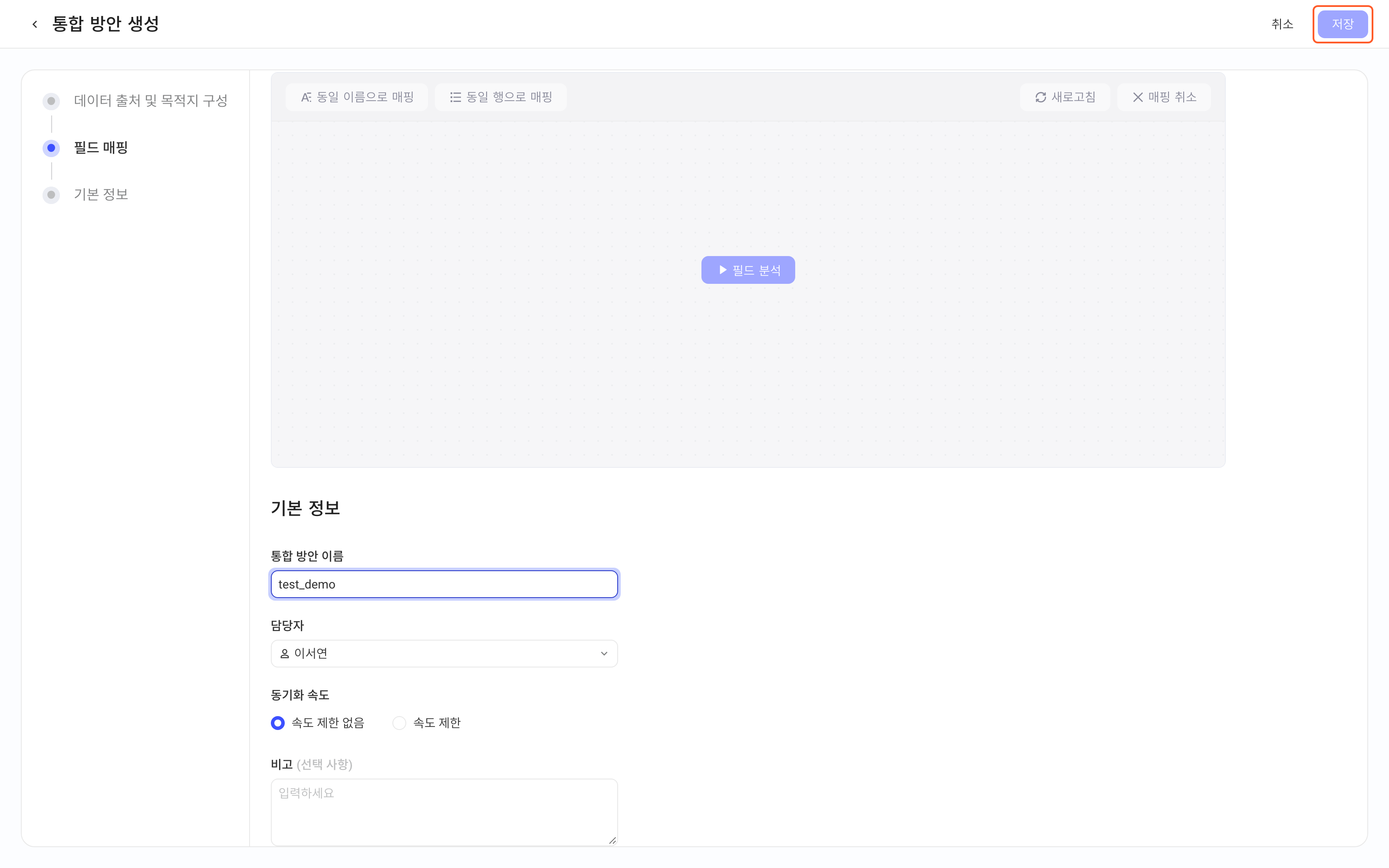Viewport: 1389px width, 868px height.
Task: Click the step dot beside 데이터 출처 및 목적지 구성
Action: 51,101
